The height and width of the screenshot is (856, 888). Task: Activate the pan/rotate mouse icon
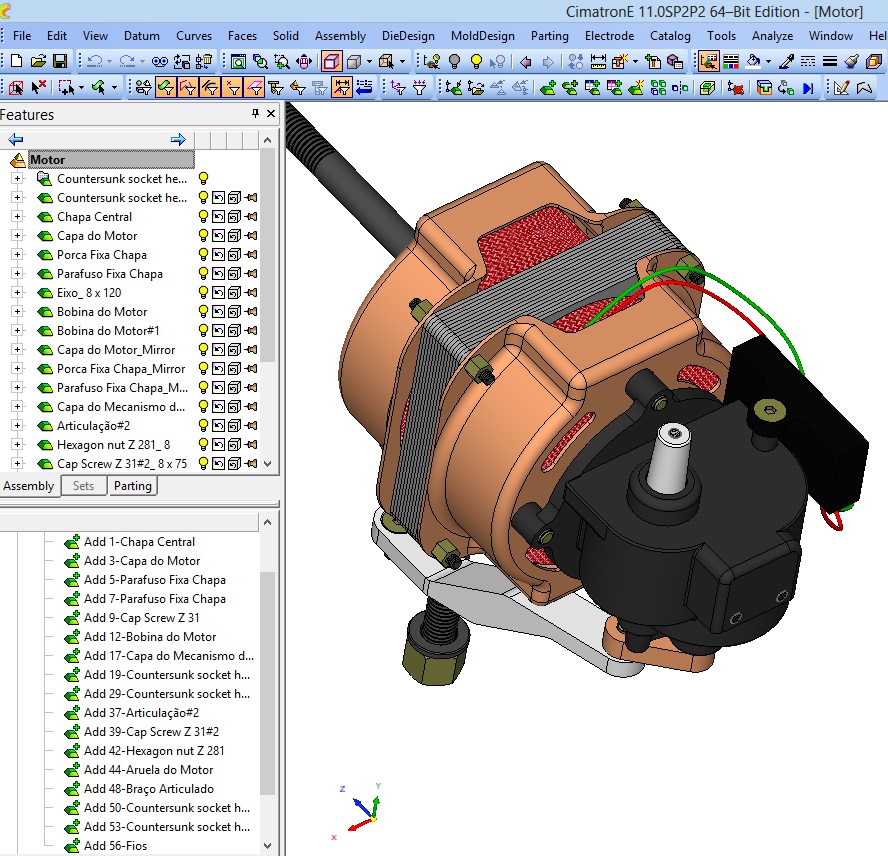pos(304,61)
